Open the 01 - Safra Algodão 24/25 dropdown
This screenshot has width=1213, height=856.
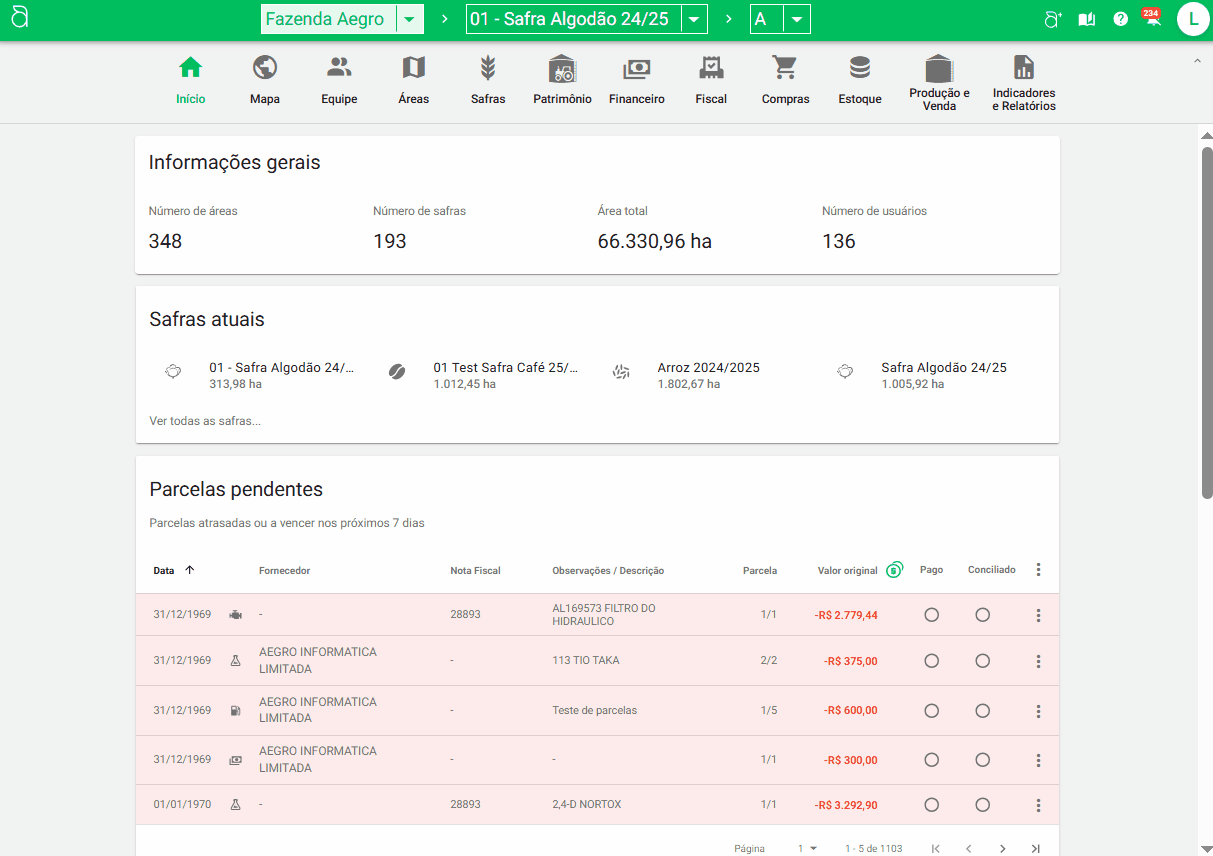pos(694,19)
